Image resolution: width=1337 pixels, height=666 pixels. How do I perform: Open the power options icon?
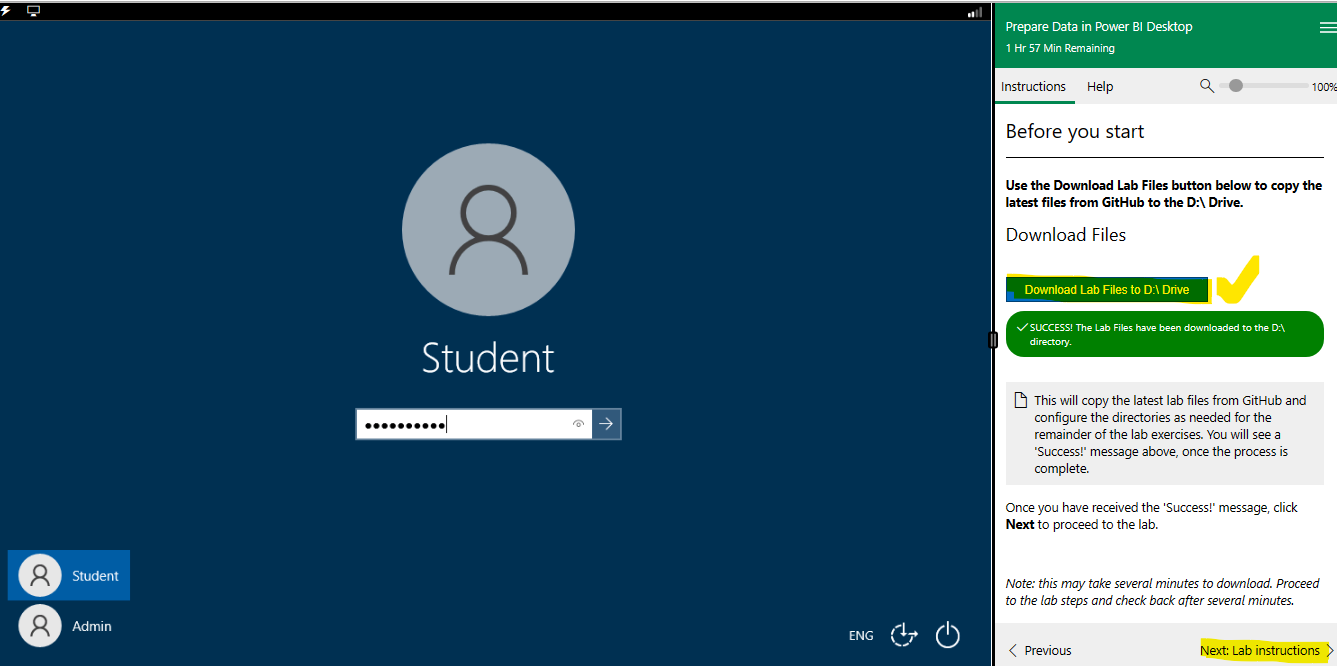coord(948,635)
